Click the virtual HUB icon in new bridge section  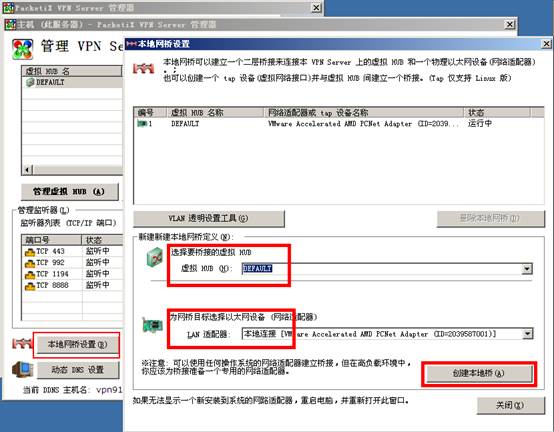point(154,257)
